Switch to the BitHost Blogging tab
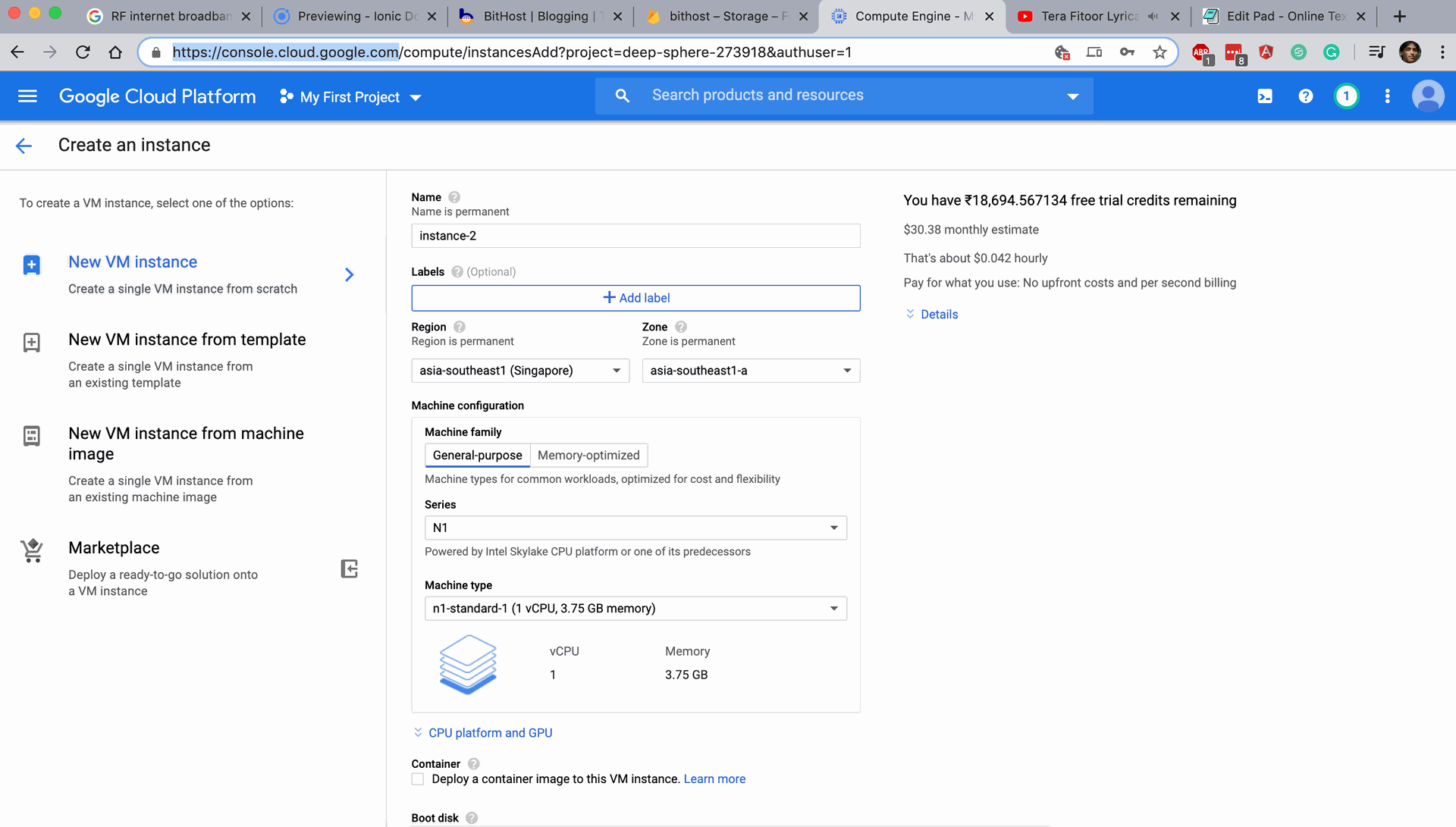The width and height of the screenshot is (1456, 827). point(541,16)
